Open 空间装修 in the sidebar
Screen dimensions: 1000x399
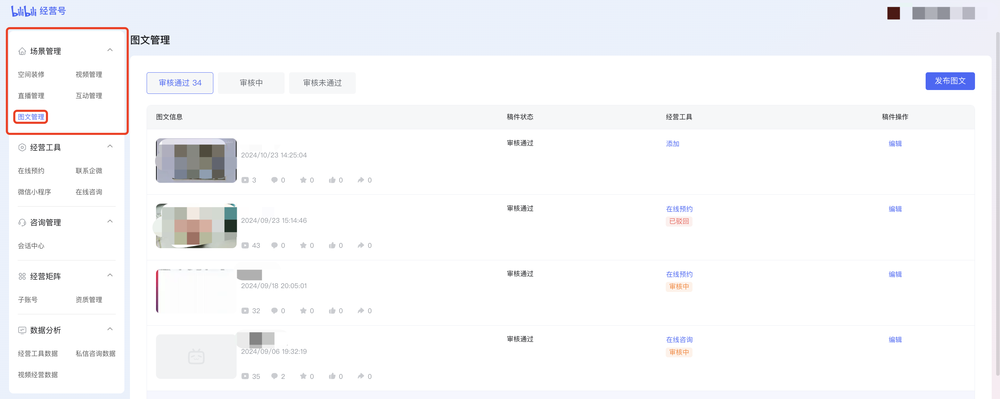tap(31, 75)
